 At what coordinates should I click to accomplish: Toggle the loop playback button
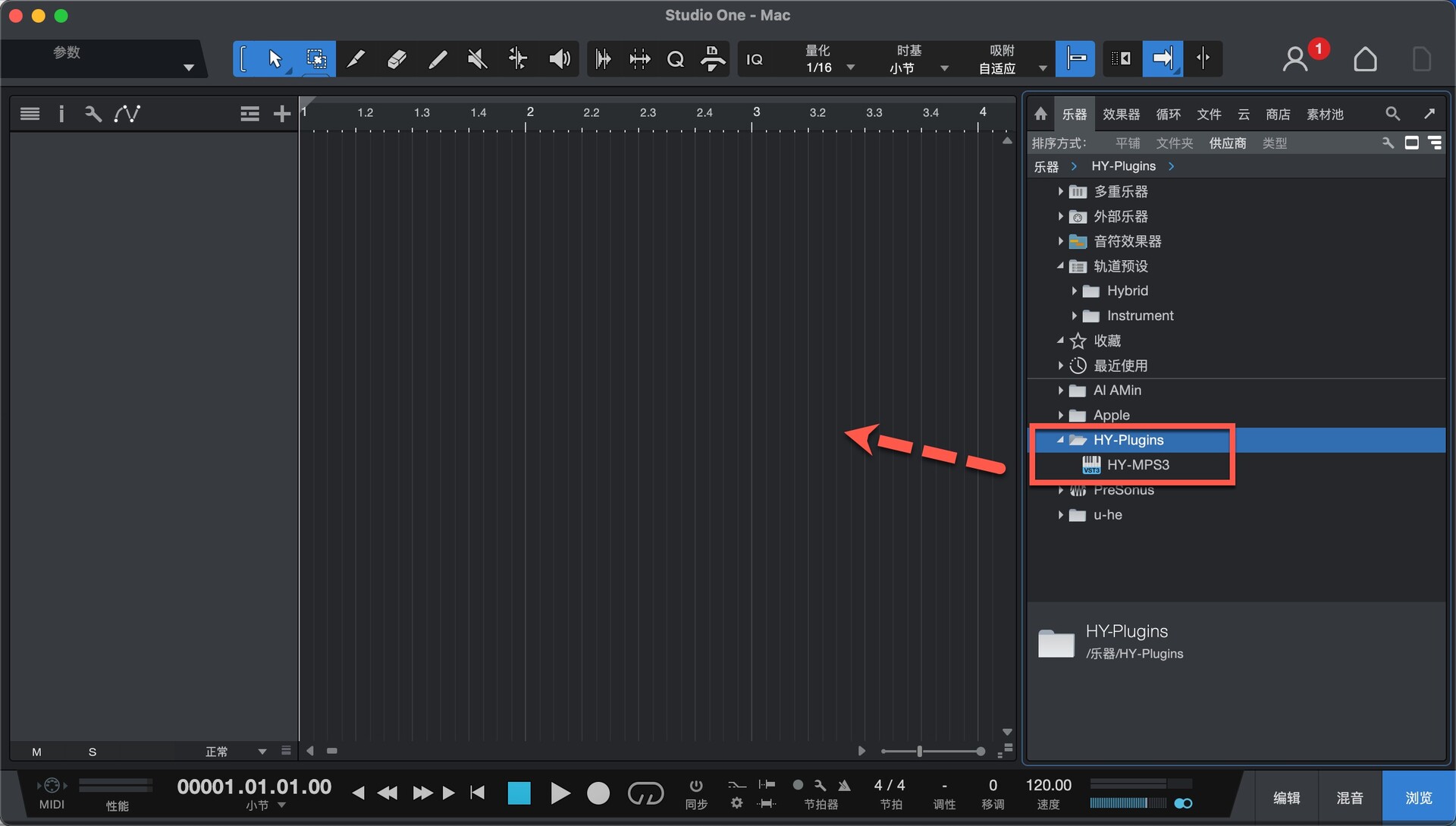pyautogui.click(x=645, y=793)
